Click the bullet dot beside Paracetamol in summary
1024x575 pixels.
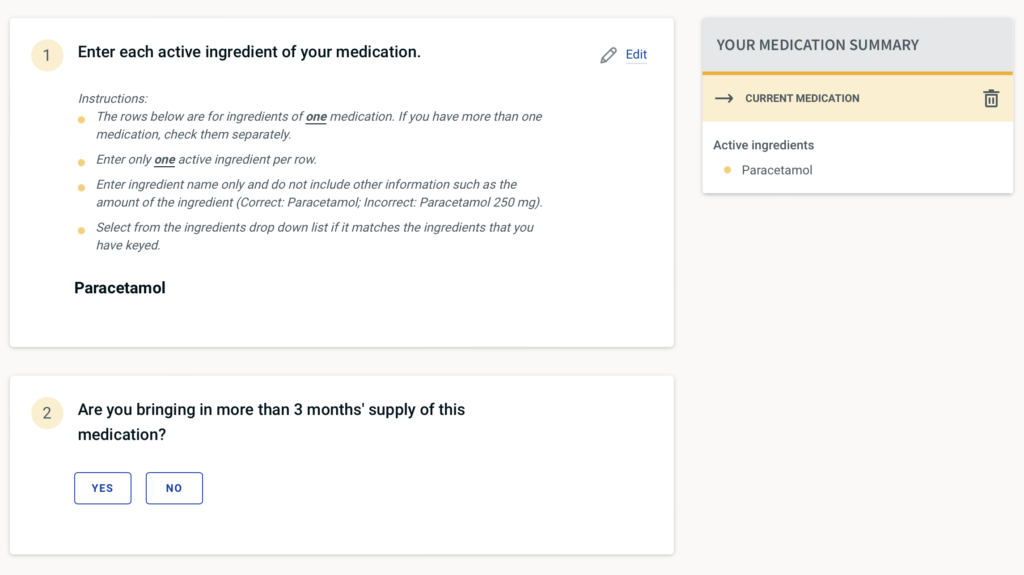(x=728, y=170)
